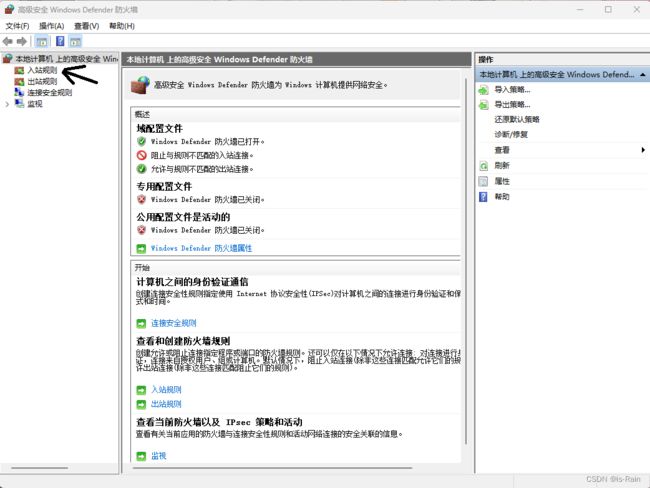Click 导入策略... in actions pane
Screen dimensions: 650x488
pyautogui.click(x=512, y=90)
